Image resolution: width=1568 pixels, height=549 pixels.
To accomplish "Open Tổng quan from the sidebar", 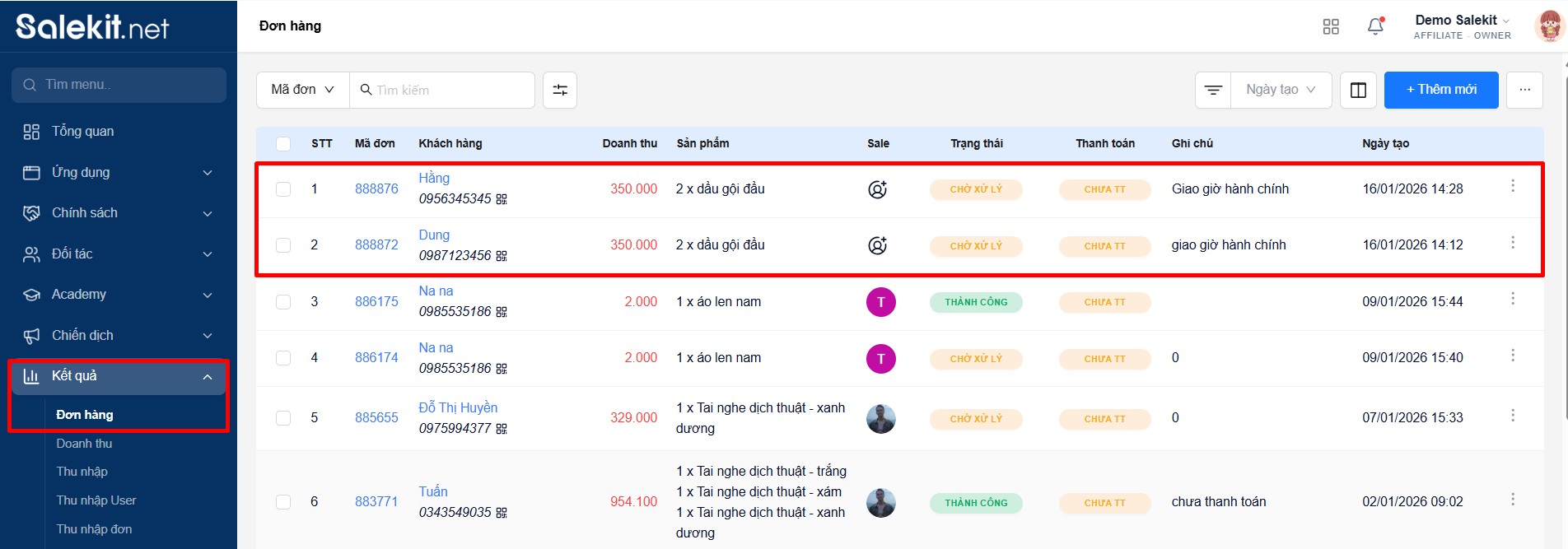I will (x=82, y=132).
